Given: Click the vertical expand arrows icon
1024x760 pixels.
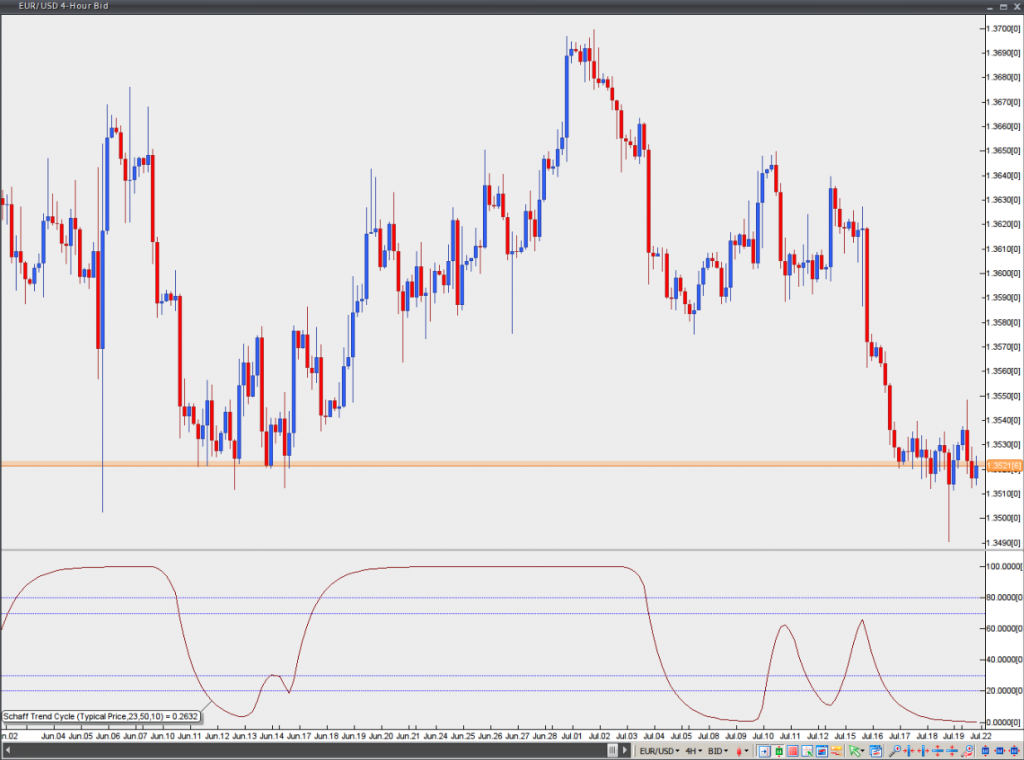Looking at the screenshot, I should coord(937,750).
